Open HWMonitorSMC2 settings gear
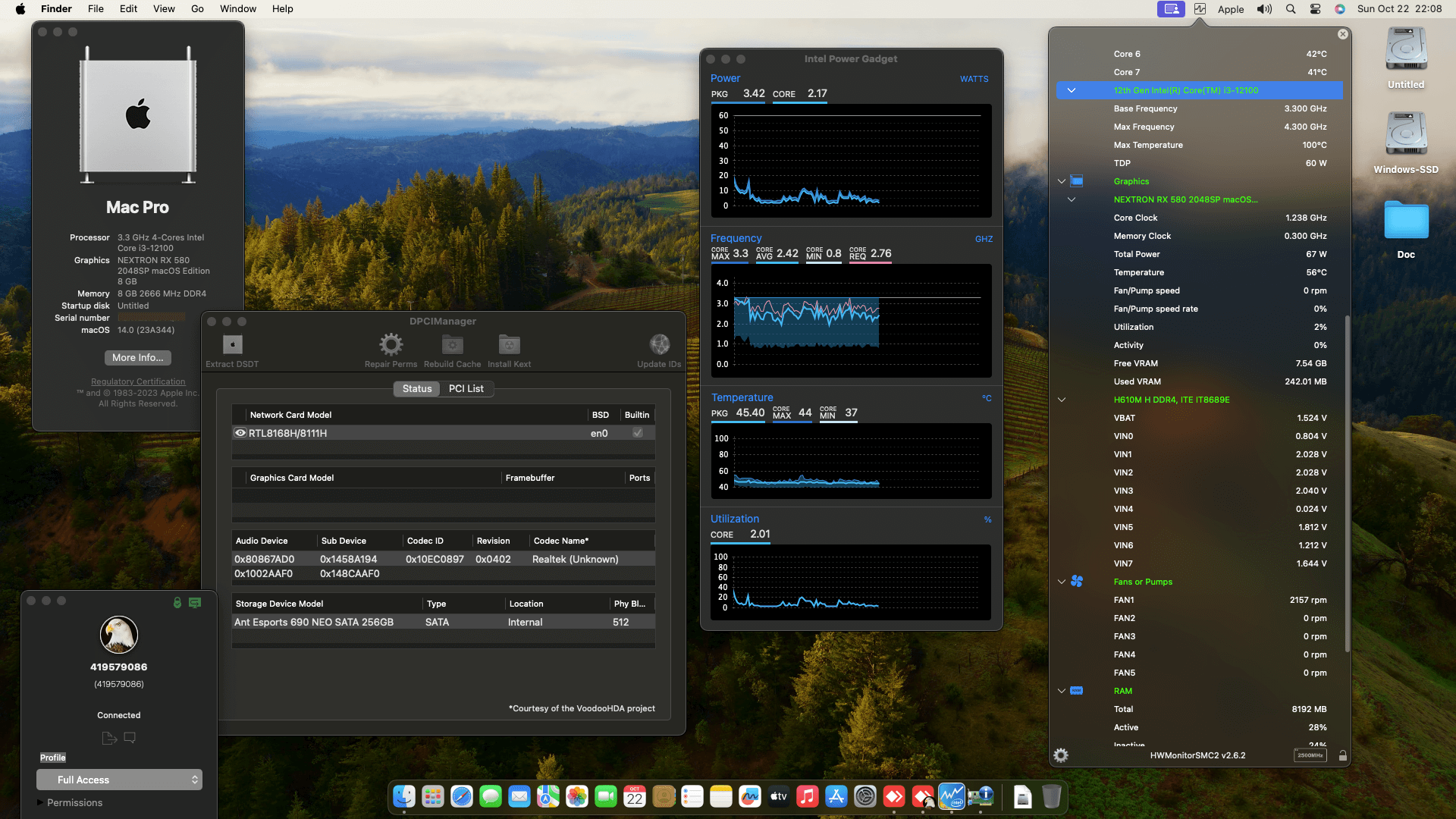 (1061, 755)
